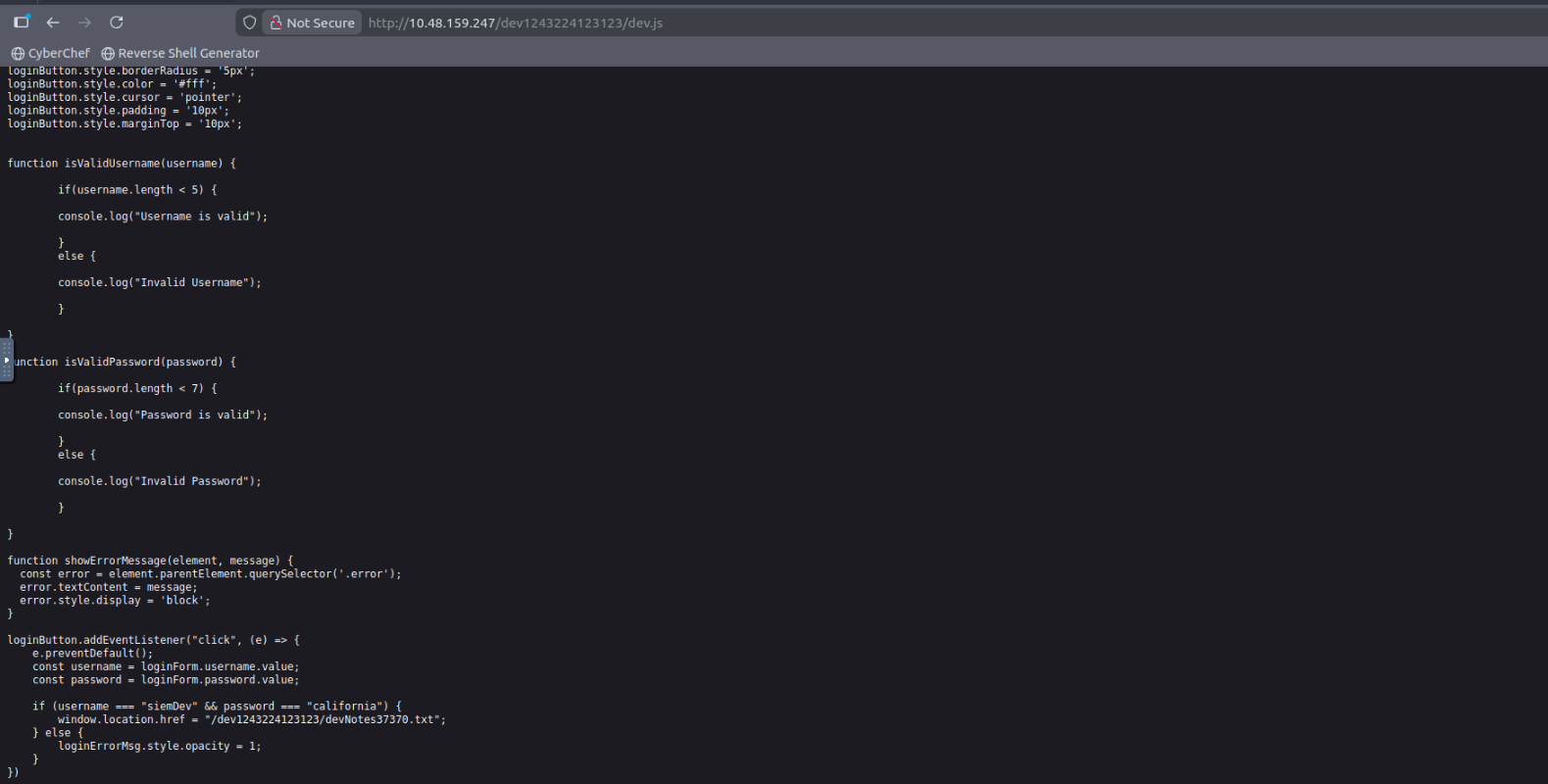Viewport: 1548px width, 784px height.
Task: Click the isValidPassword function name text
Action: point(112,363)
